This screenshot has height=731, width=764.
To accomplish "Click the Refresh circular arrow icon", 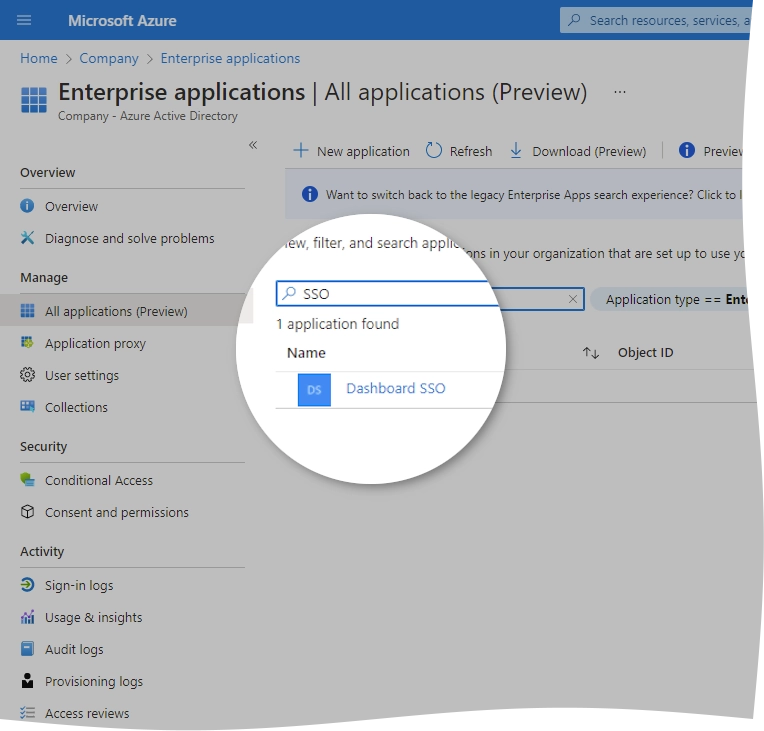I will 433,150.
